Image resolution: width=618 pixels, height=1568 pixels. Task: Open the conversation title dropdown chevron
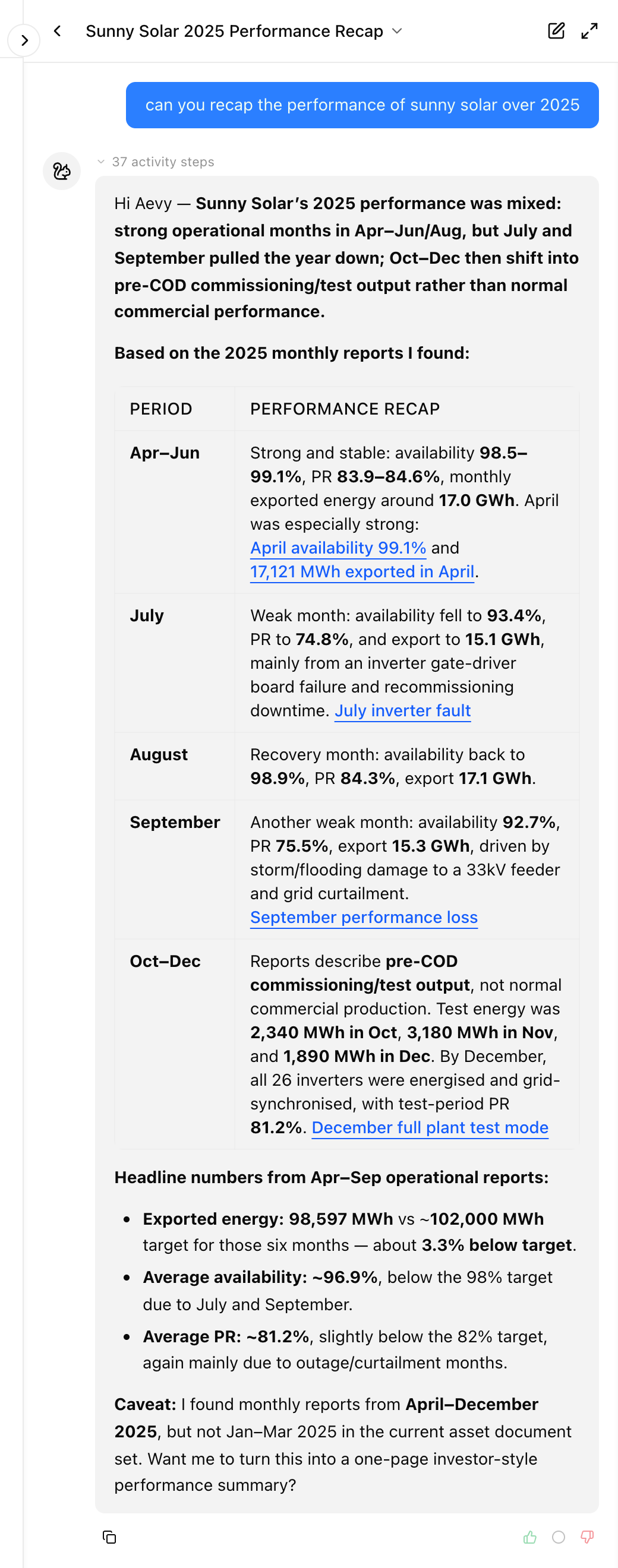(x=397, y=31)
